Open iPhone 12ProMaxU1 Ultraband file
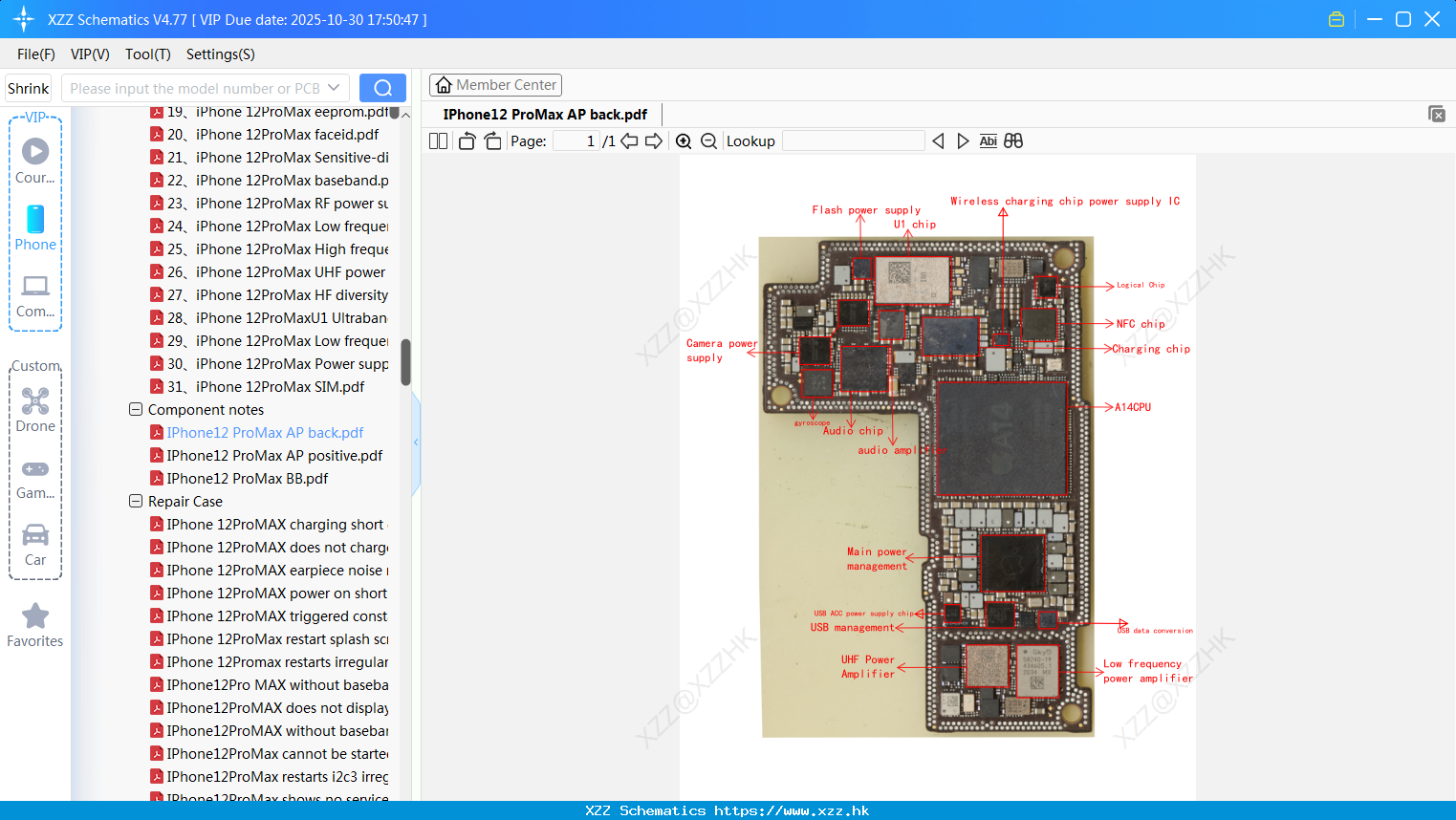Viewport: 1456px width, 820px height. [269, 317]
